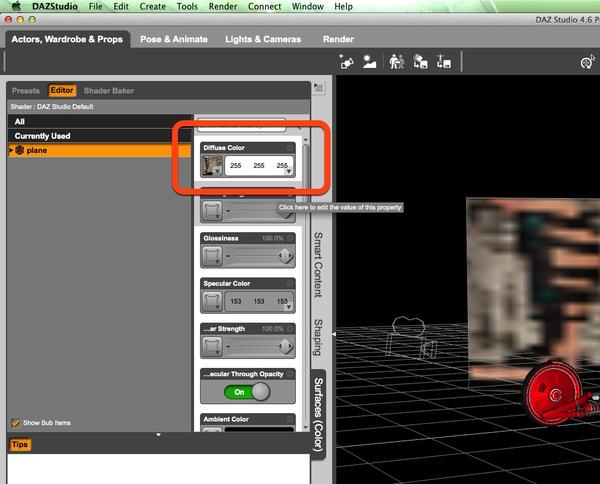Open the Edit menu
Viewport: 600px width, 484px height.
coord(121,7)
